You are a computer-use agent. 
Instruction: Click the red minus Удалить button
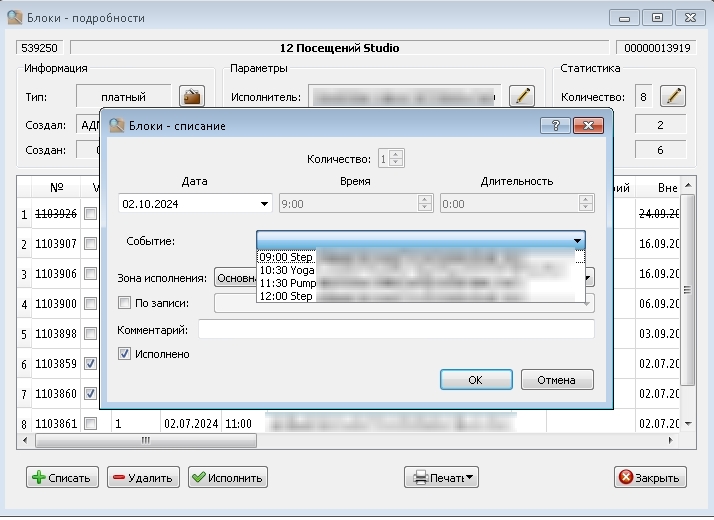coord(143,477)
